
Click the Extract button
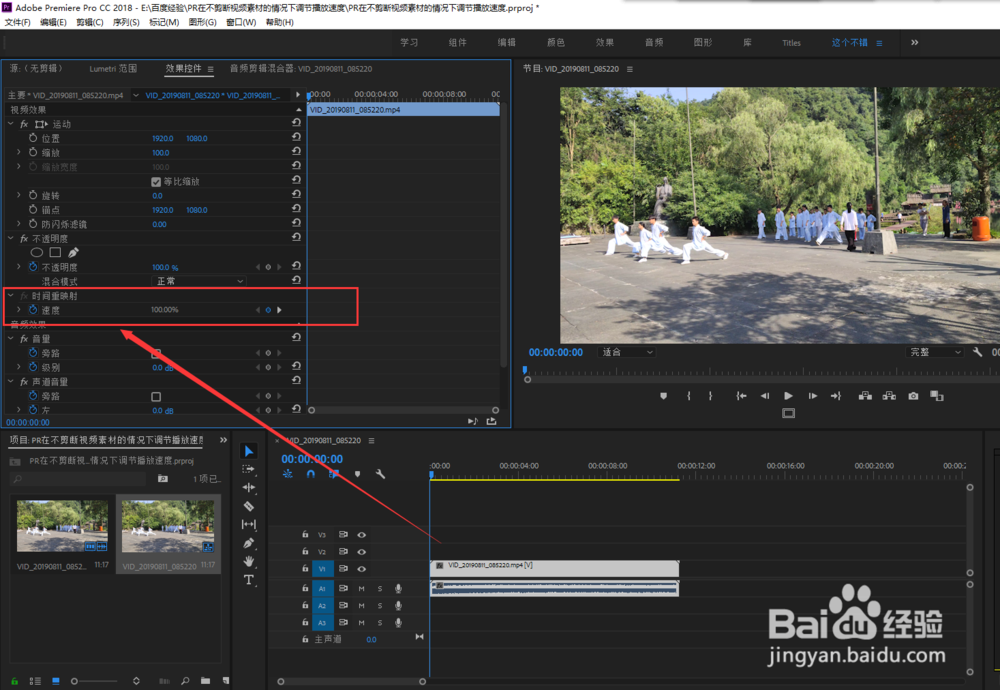[889, 396]
